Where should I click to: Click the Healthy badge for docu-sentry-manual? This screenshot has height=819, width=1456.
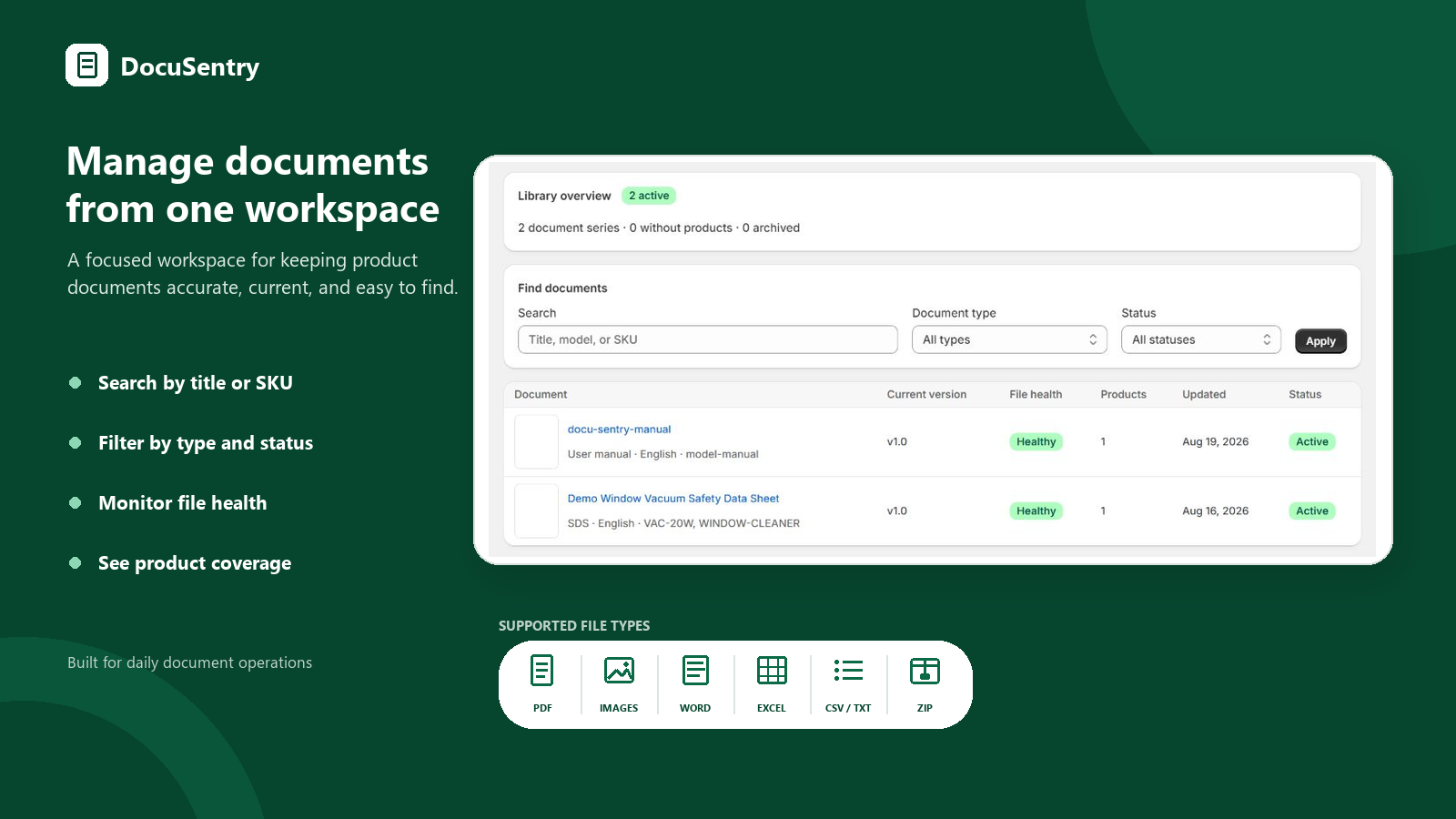point(1036,442)
